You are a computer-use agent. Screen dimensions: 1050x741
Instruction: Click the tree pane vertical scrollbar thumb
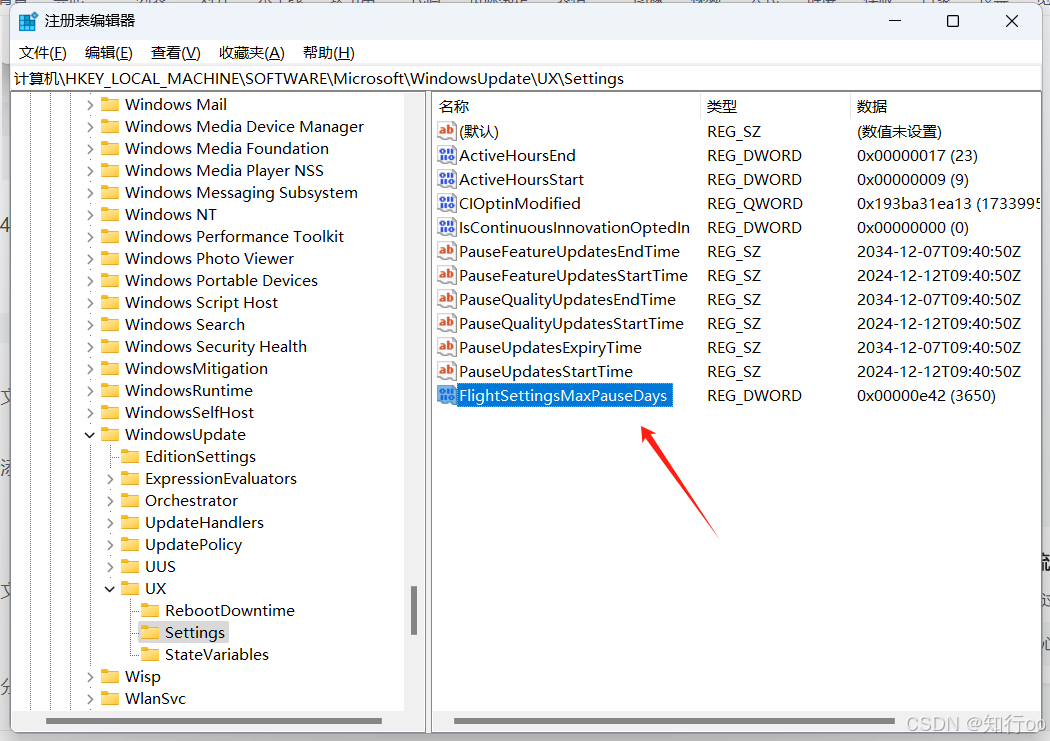(x=414, y=610)
